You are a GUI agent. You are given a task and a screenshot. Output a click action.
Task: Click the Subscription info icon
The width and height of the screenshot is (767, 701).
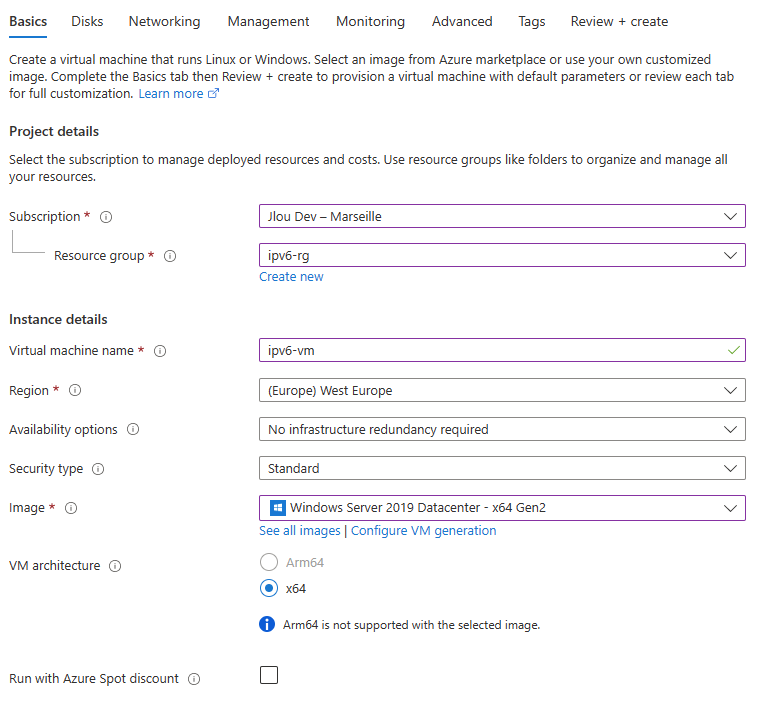pyautogui.click(x=106, y=217)
